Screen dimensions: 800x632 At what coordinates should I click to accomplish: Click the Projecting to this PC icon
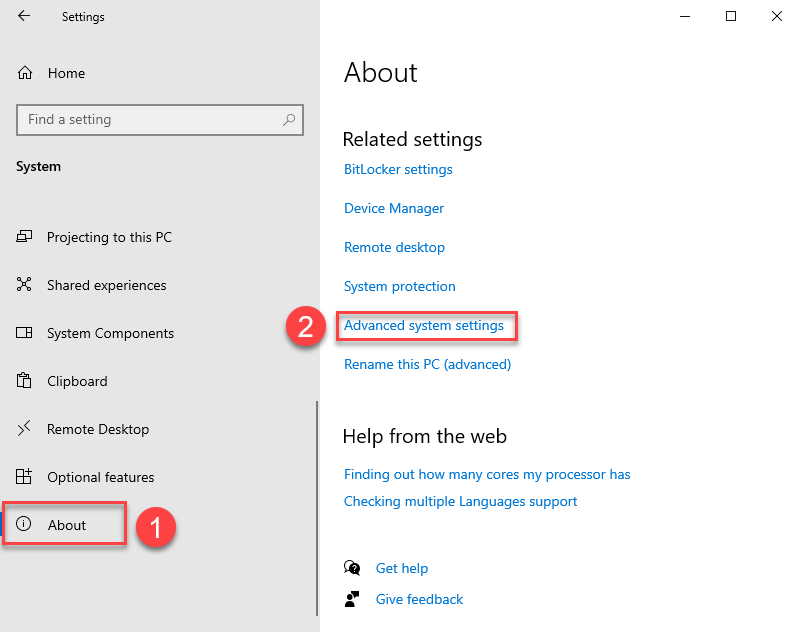click(x=25, y=237)
